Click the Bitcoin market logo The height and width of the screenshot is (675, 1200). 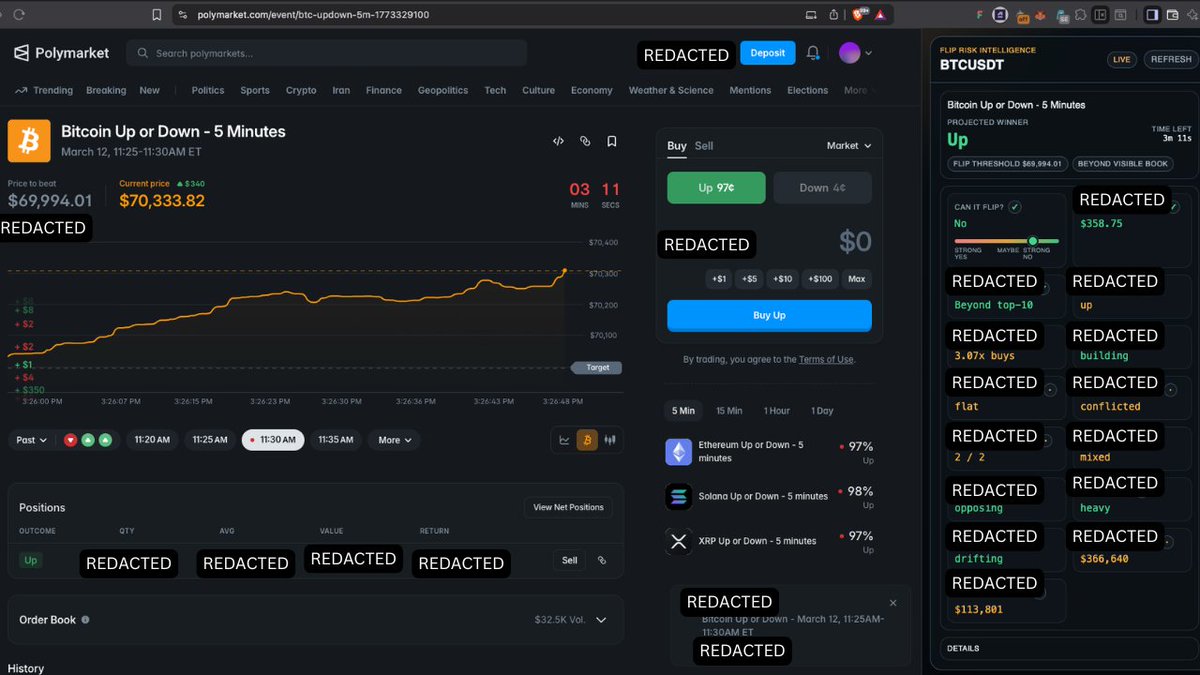(29, 141)
